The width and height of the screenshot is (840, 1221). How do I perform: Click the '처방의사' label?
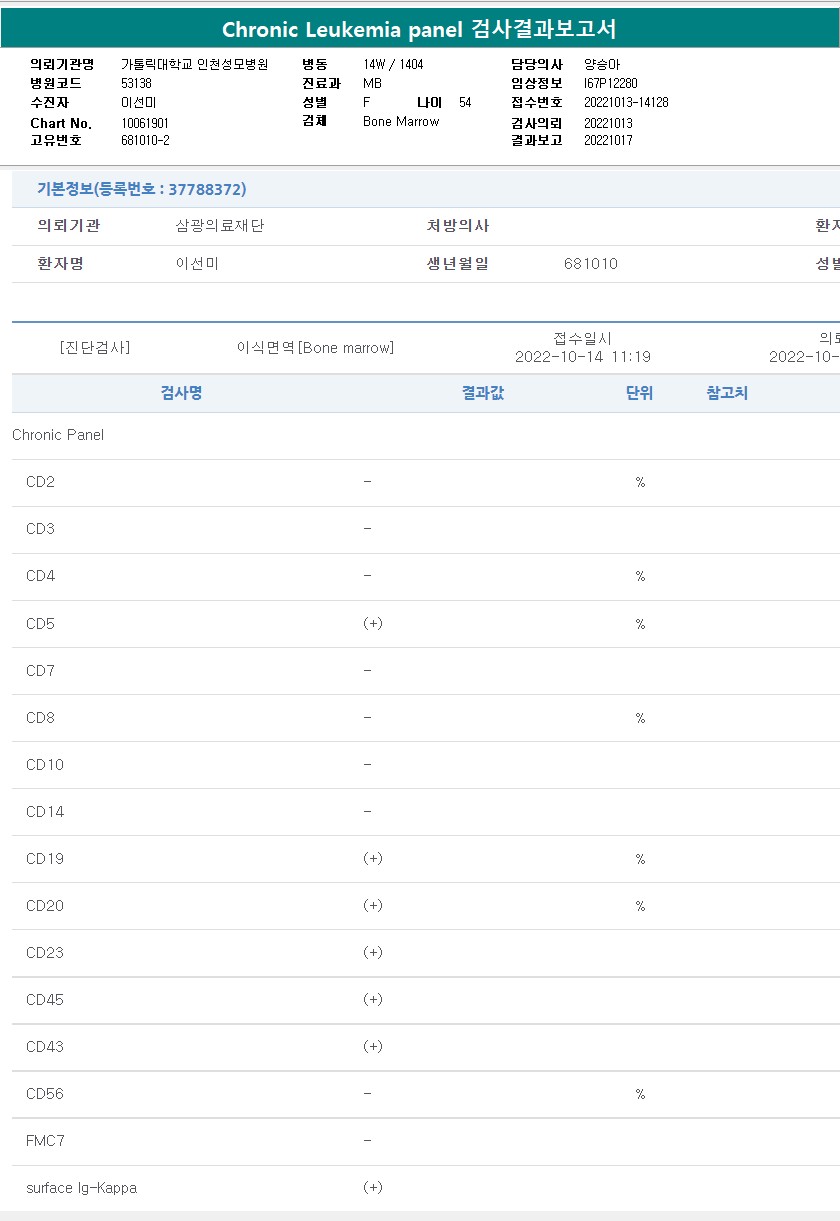[x=458, y=226]
